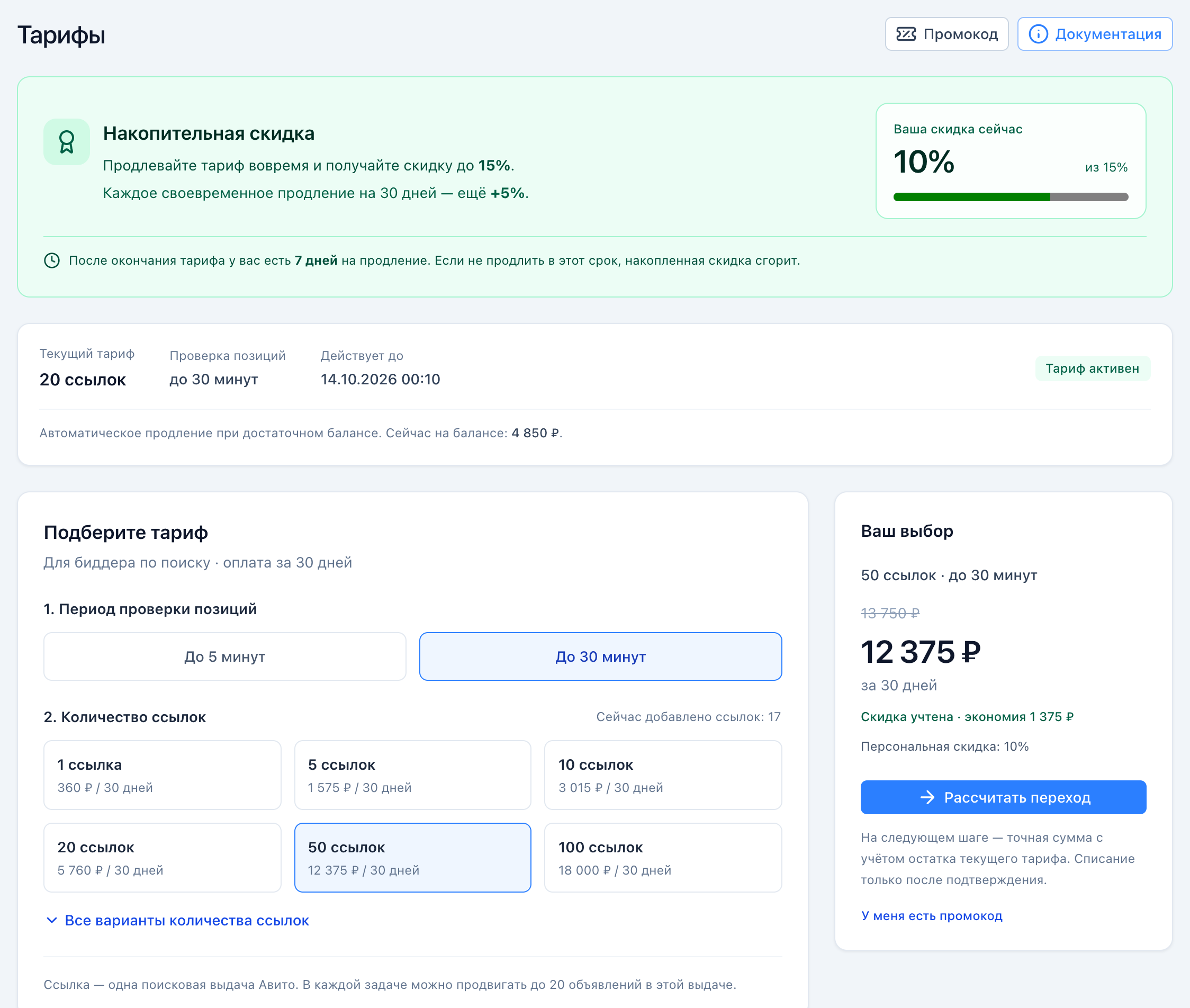Click the clock icon before the 7 дней notice
The image size is (1190, 1008).
click(52, 260)
